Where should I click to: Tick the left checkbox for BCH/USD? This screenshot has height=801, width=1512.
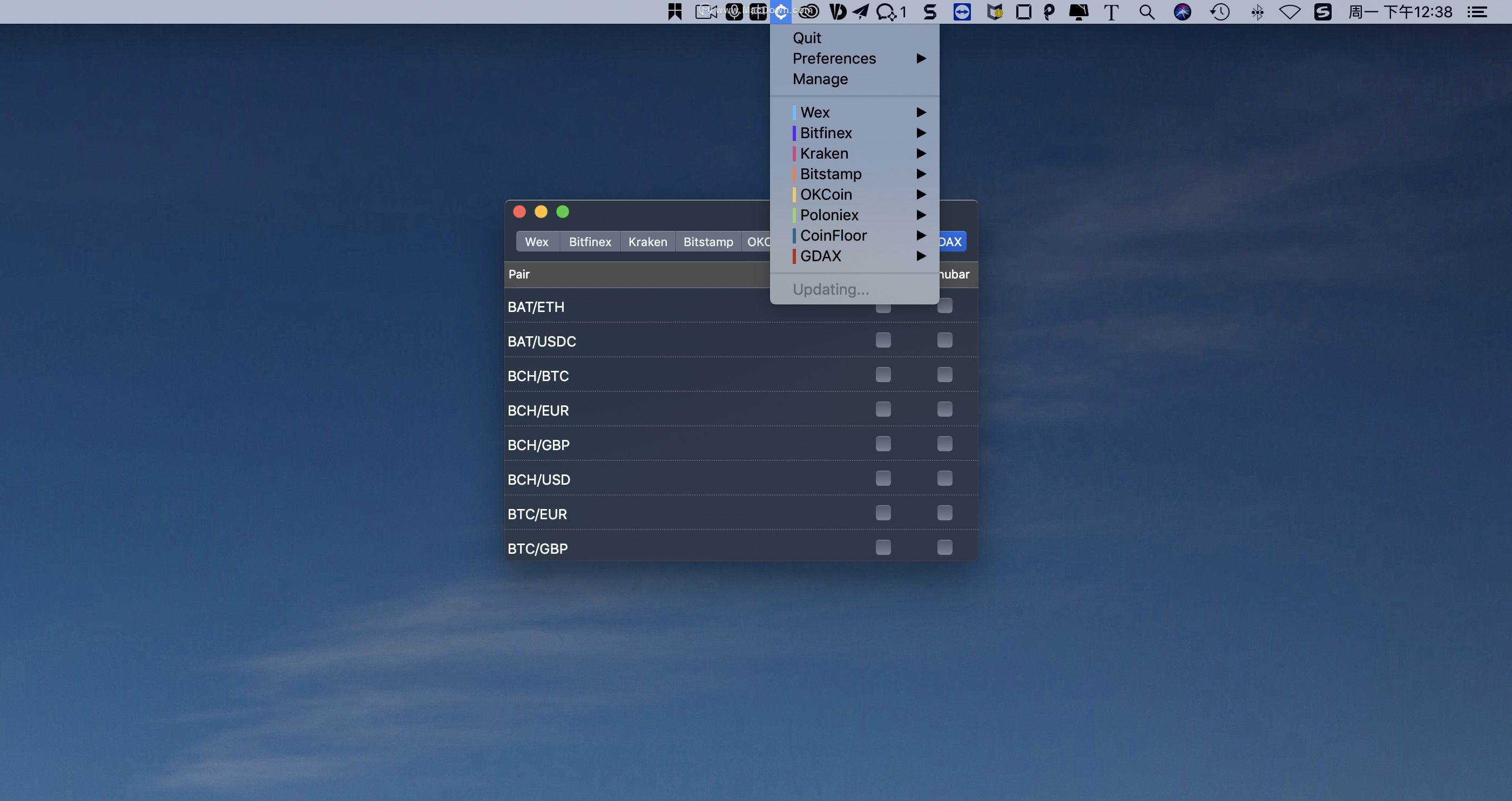(883, 479)
